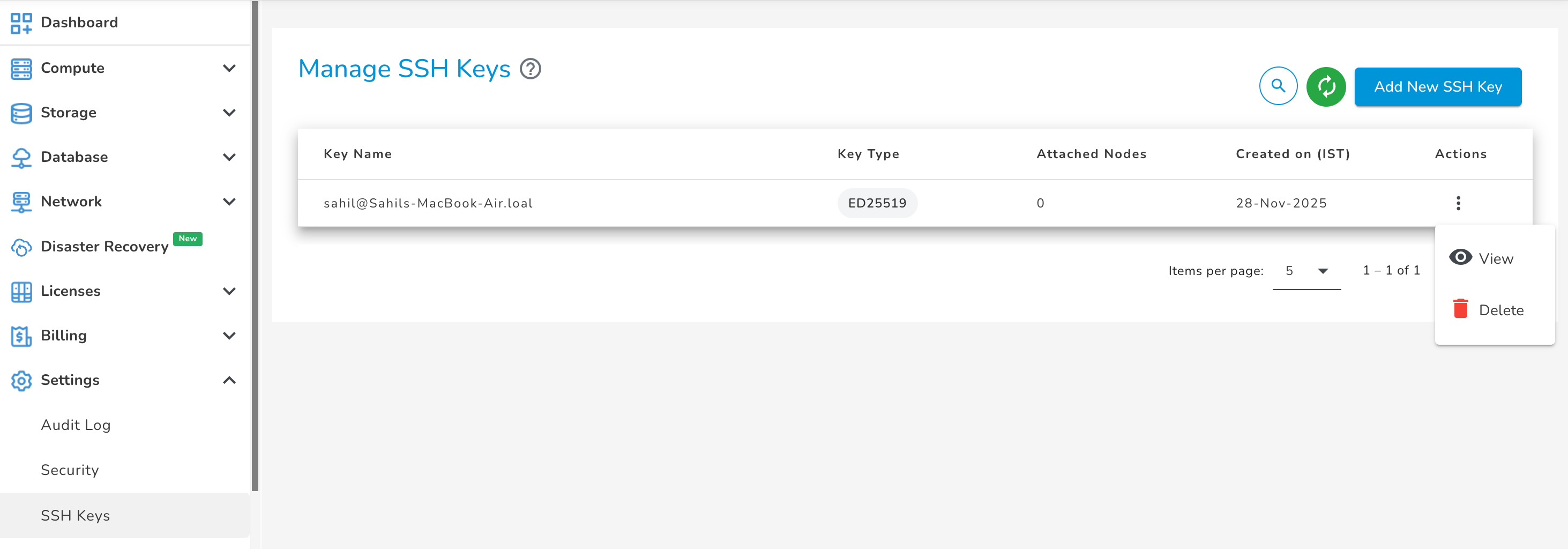Viewport: 1568px width, 549px height.
Task: Click the green refresh icon button
Action: [x=1326, y=86]
